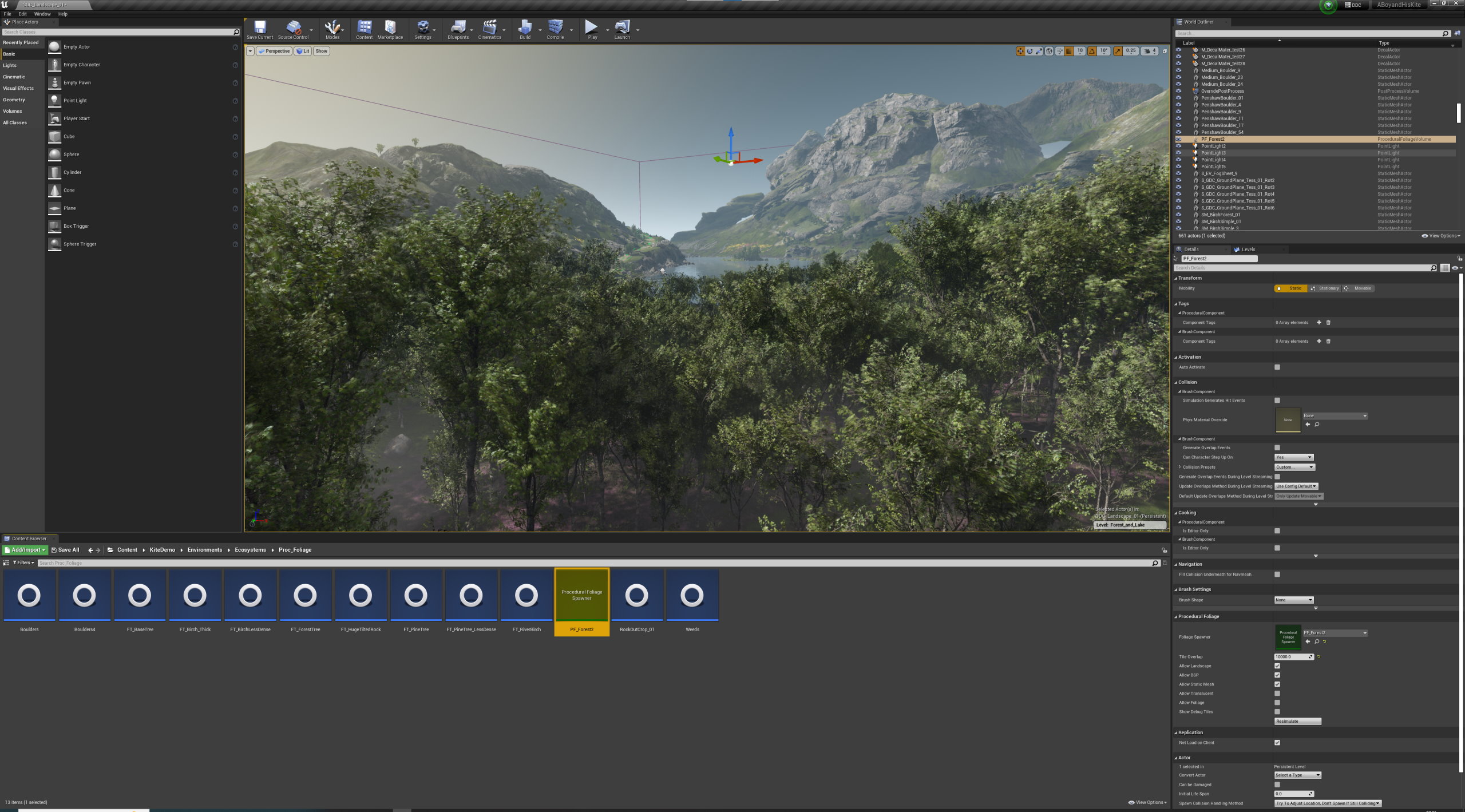The height and width of the screenshot is (812, 1465).
Task: Open the Can Character Step Up On dropdown
Action: tap(1293, 457)
